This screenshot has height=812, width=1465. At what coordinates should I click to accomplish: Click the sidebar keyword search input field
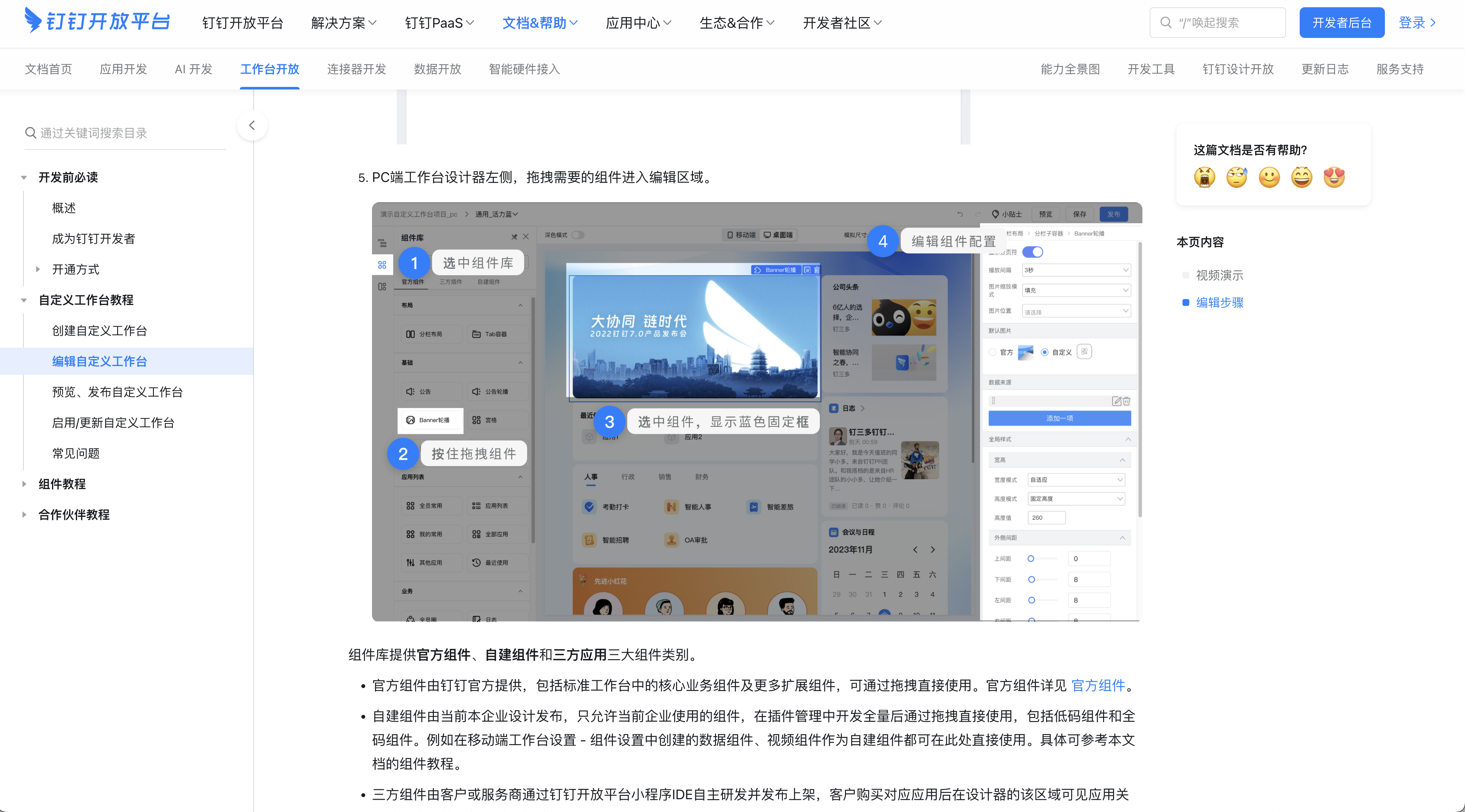114,132
